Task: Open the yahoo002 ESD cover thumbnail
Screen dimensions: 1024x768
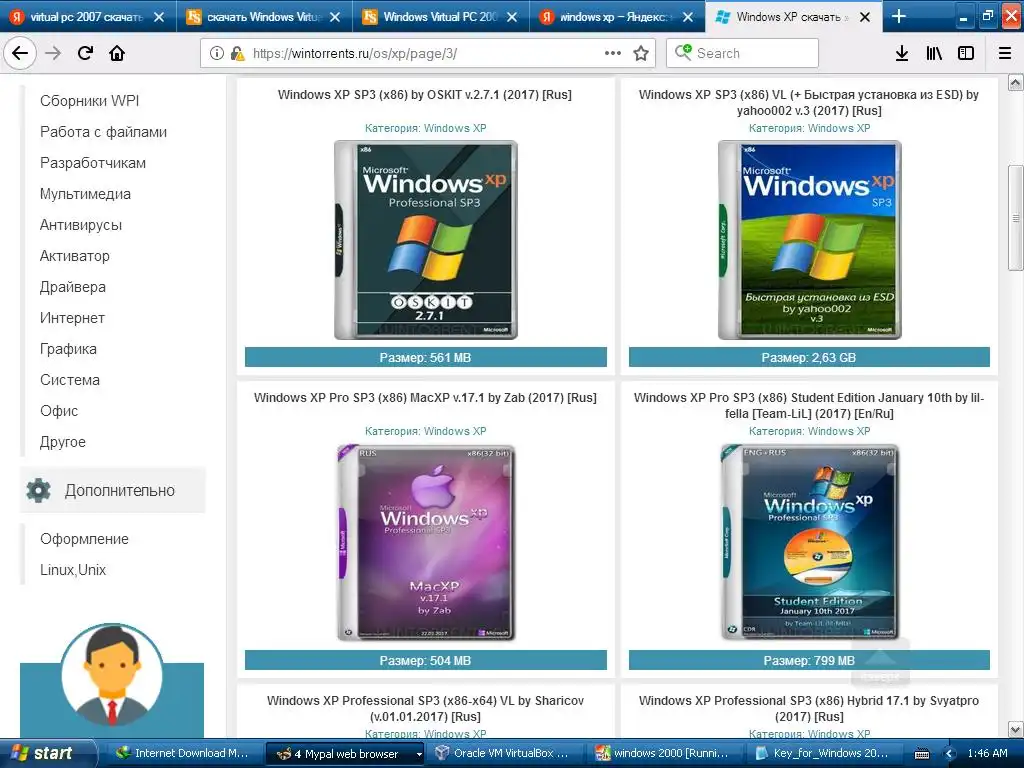Action: tap(810, 240)
